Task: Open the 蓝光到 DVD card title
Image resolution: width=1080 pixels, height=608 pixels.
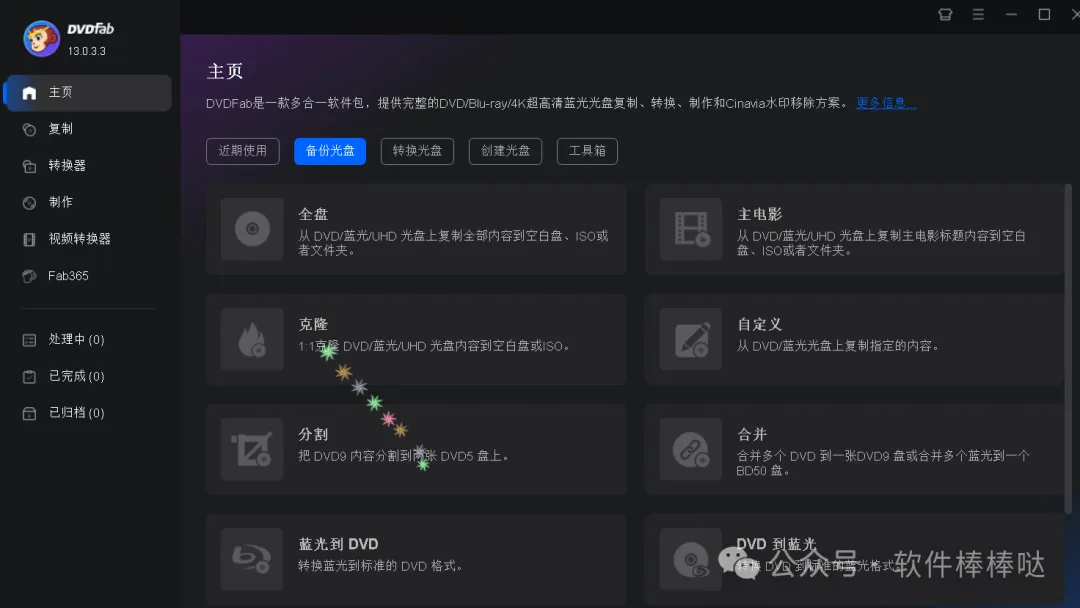Action: [338, 544]
